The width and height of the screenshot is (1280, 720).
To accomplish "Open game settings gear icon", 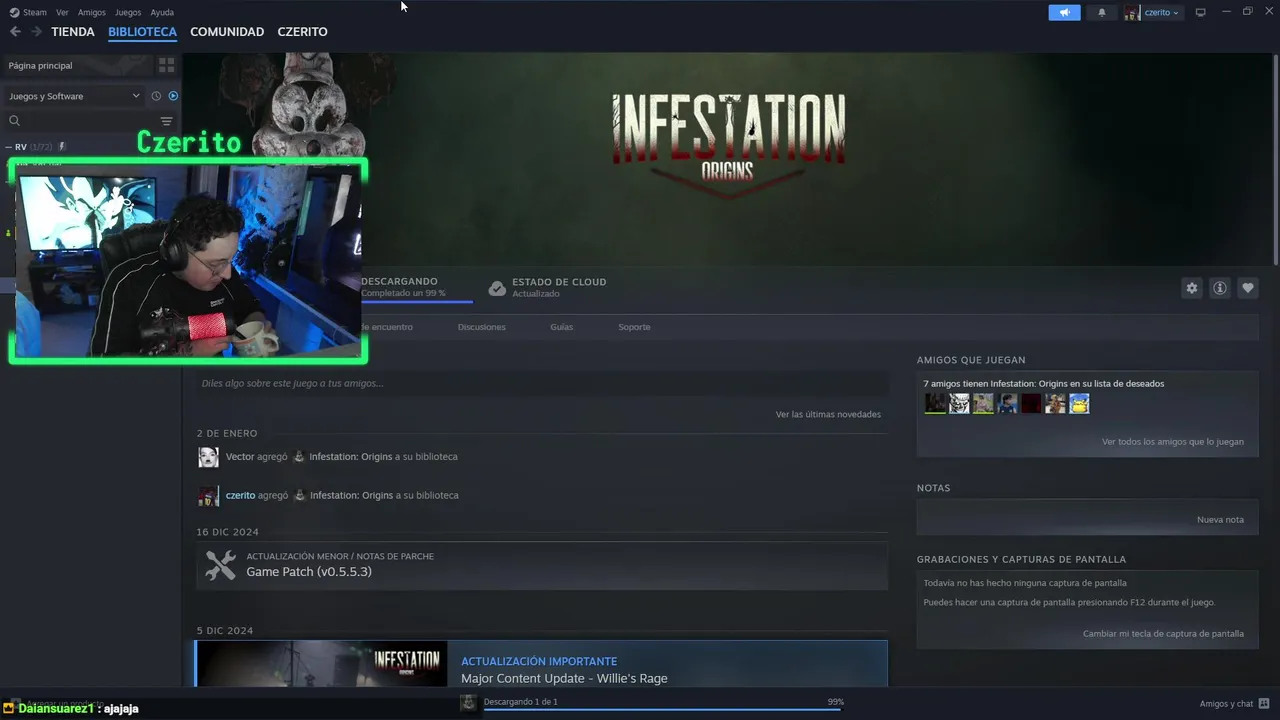I will [1191, 288].
